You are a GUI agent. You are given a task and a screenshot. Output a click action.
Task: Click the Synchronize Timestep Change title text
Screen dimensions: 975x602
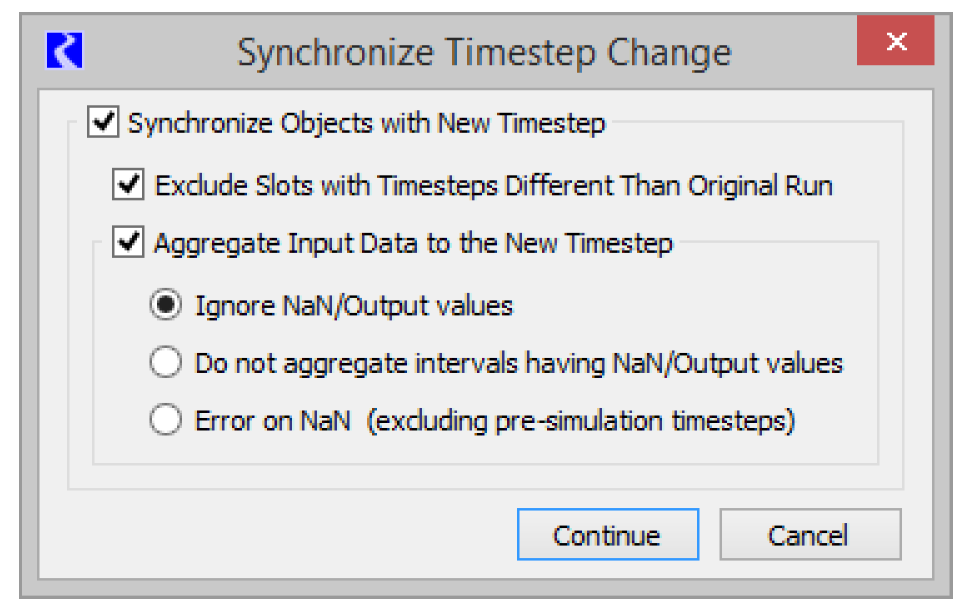tap(484, 52)
